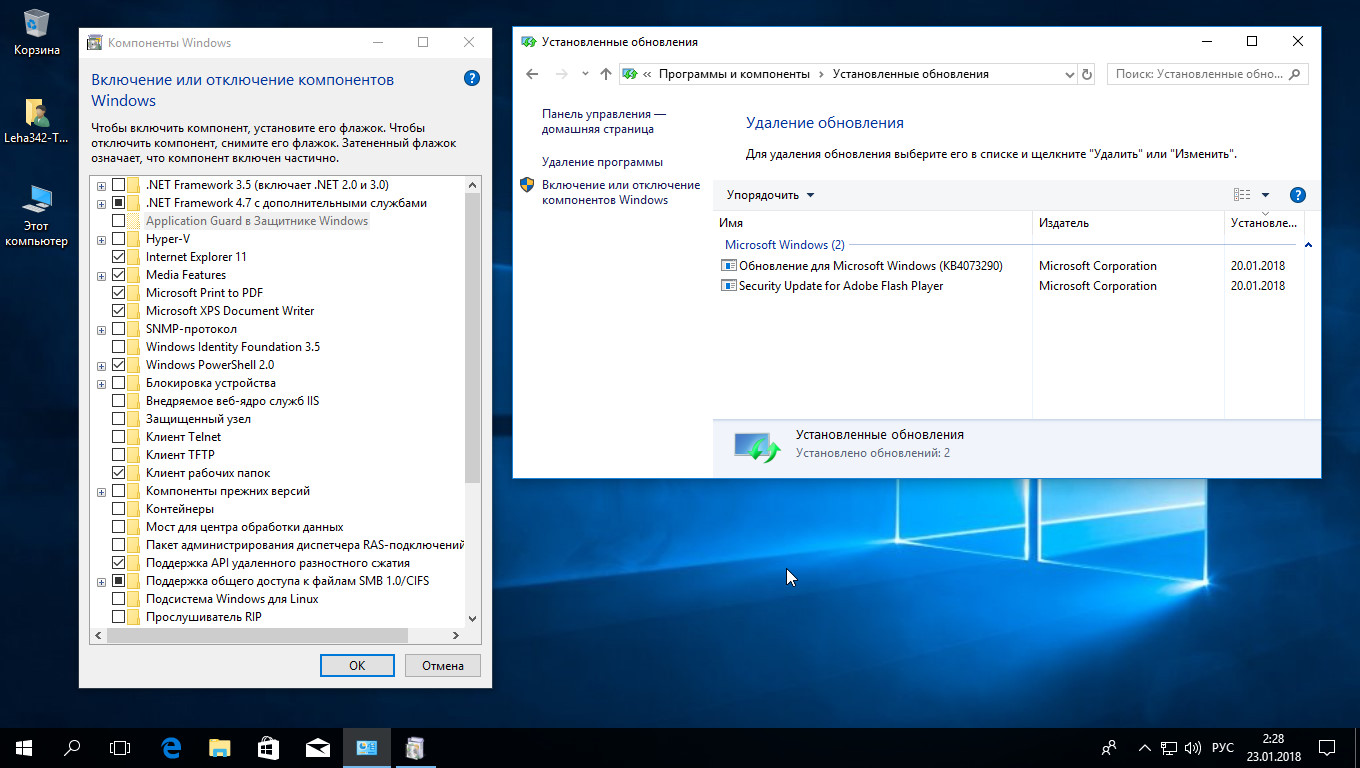
Task: Open Microsoft Edge from the taskbar
Action: pos(171,747)
